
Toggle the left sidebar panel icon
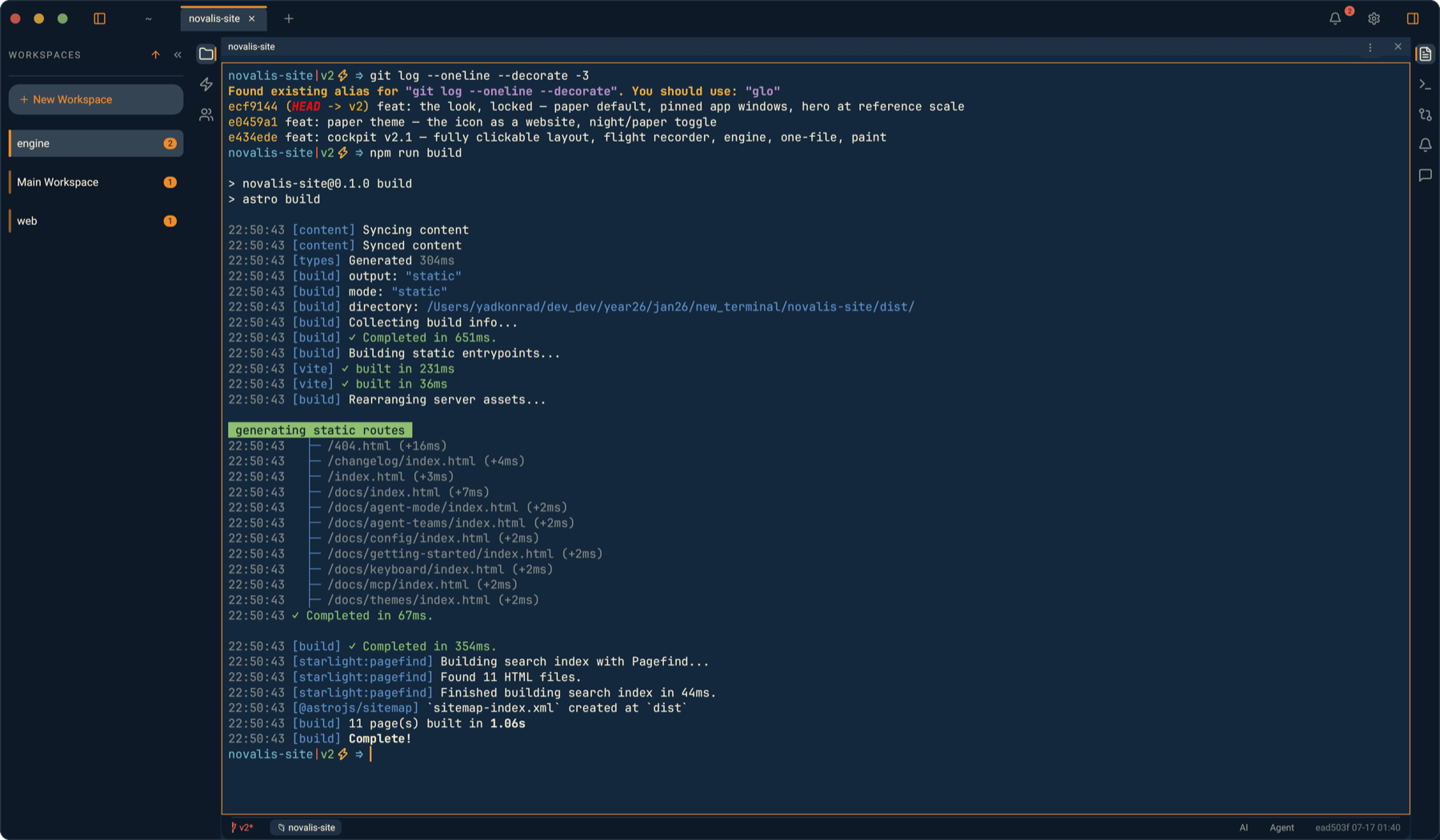[x=99, y=18]
